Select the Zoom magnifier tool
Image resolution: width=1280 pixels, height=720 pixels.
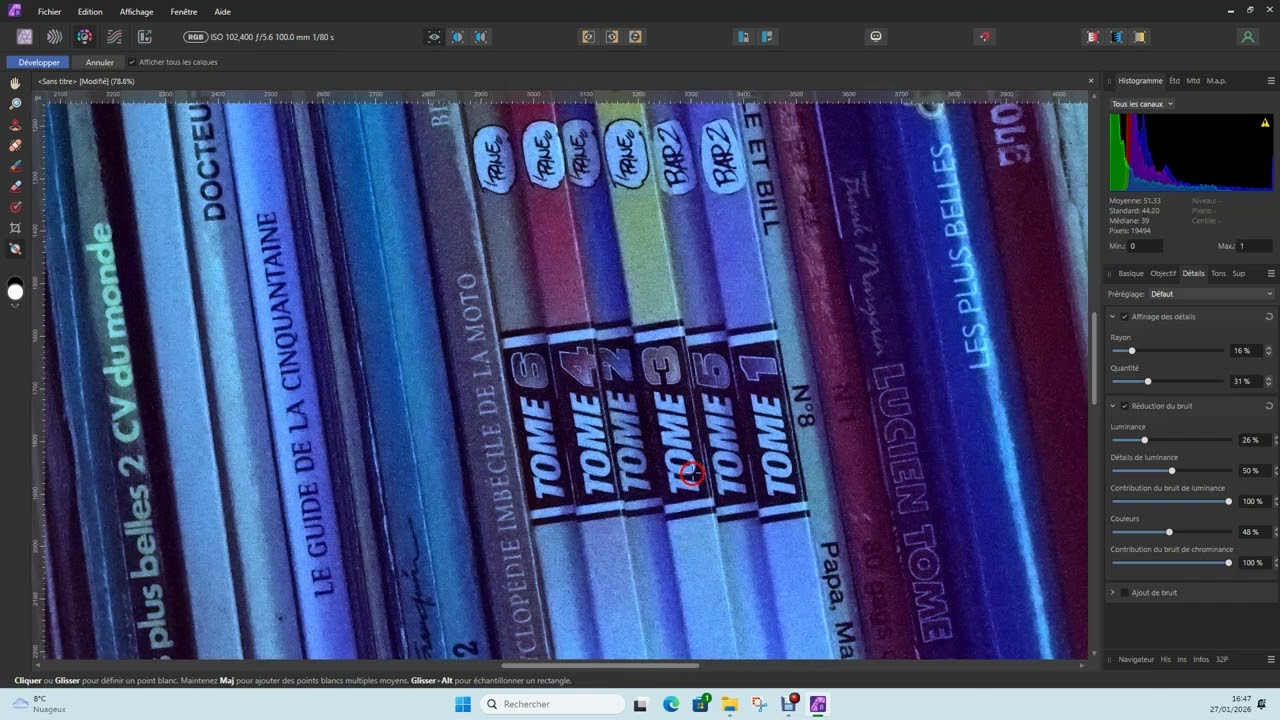coord(15,104)
